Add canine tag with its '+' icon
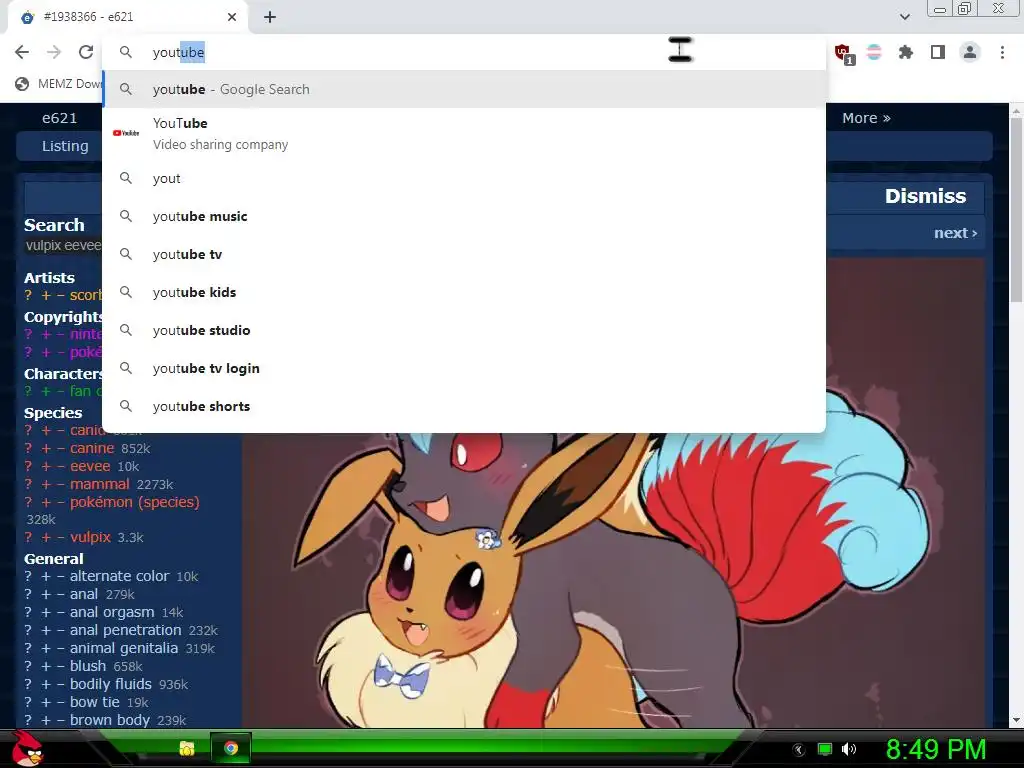The height and width of the screenshot is (768, 1024). pyautogui.click(x=46, y=449)
